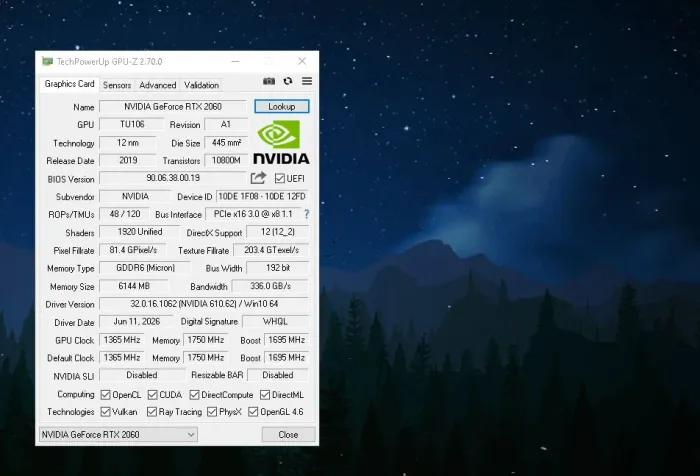Take a screenshot with the camera icon

point(269,81)
